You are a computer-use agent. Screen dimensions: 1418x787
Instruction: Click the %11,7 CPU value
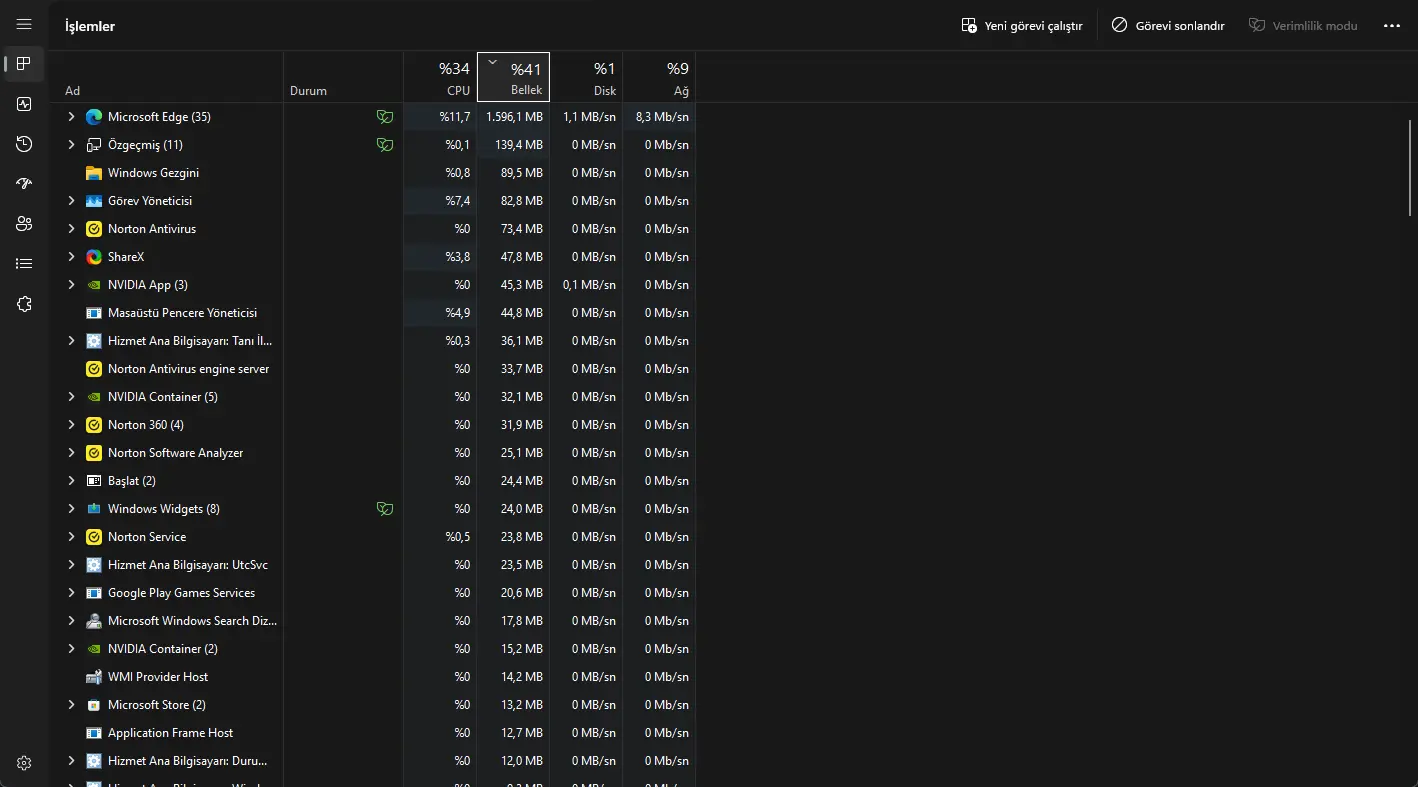click(x=455, y=117)
